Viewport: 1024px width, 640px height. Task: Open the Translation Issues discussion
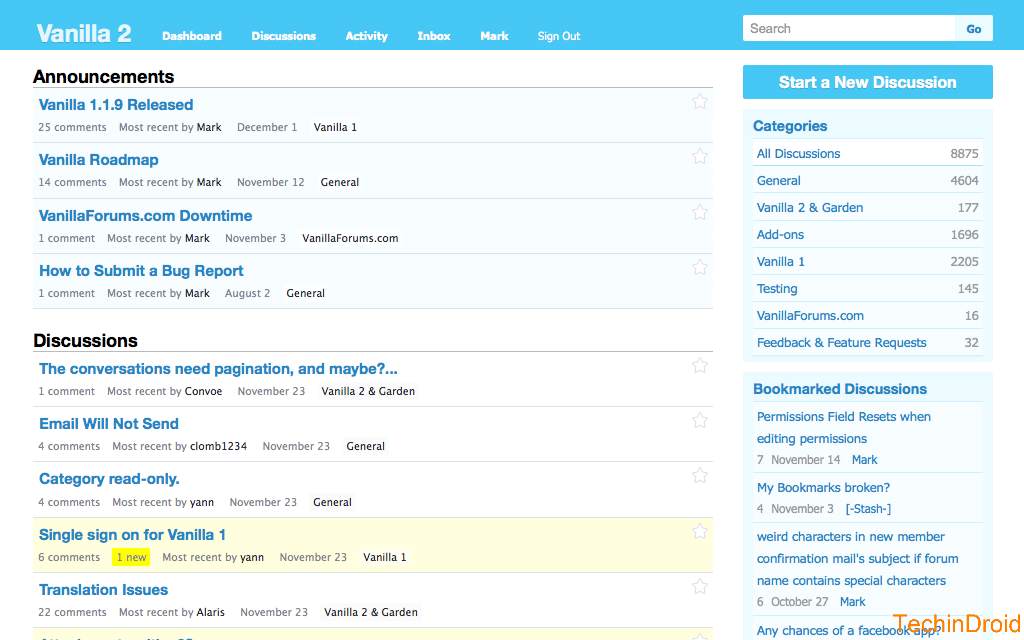click(x=103, y=590)
